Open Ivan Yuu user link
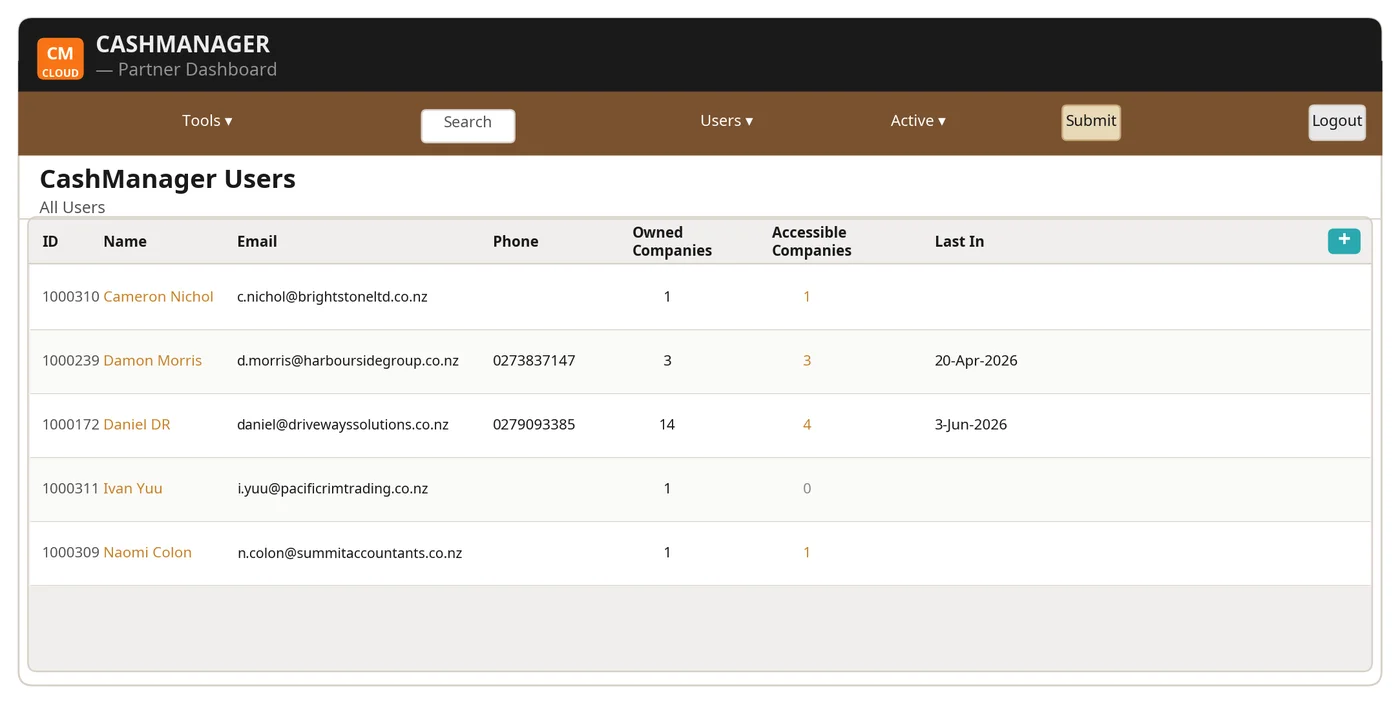The width and height of the screenshot is (1400, 704). (132, 489)
